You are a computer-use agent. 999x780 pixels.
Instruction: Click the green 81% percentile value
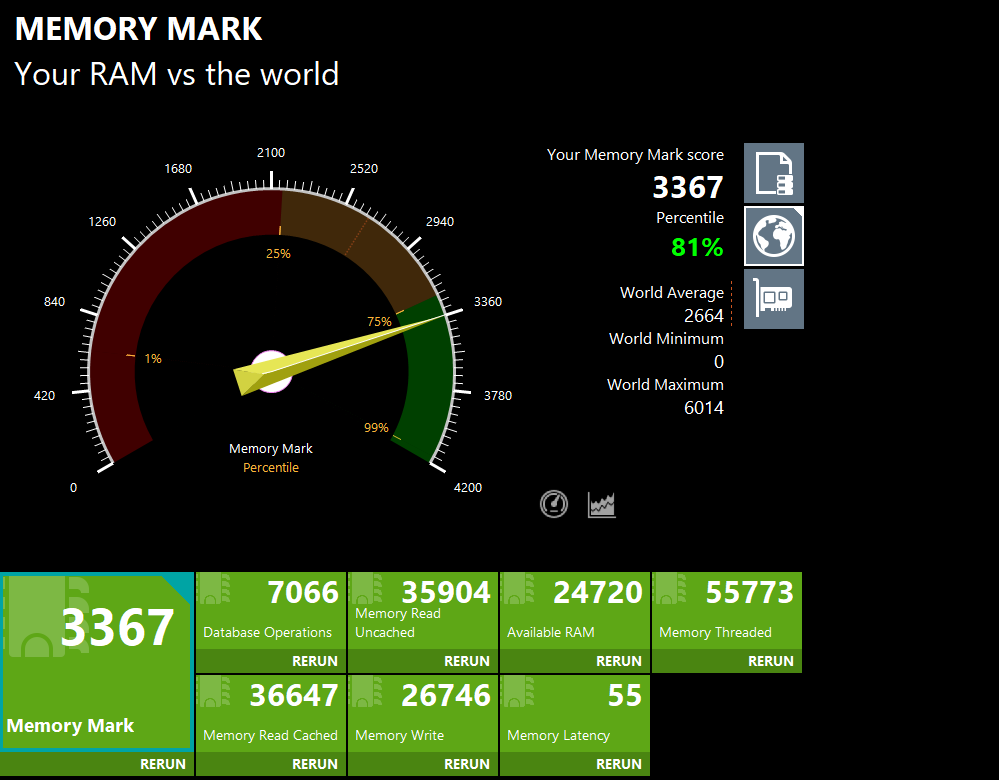coord(697,247)
